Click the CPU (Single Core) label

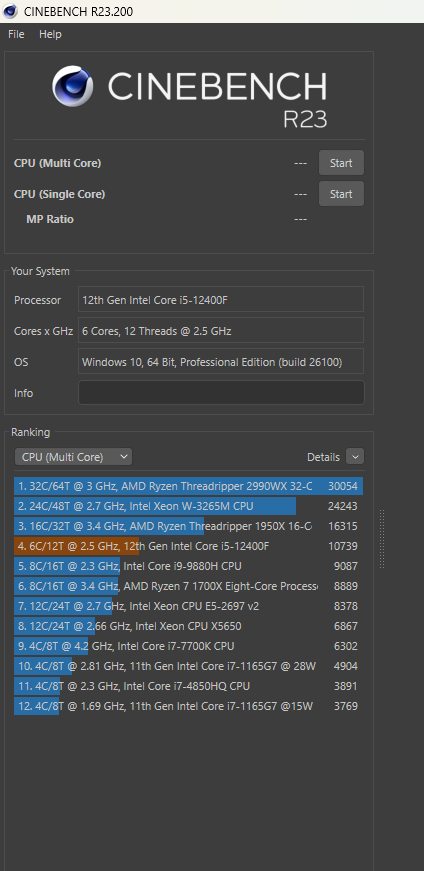tap(59, 194)
